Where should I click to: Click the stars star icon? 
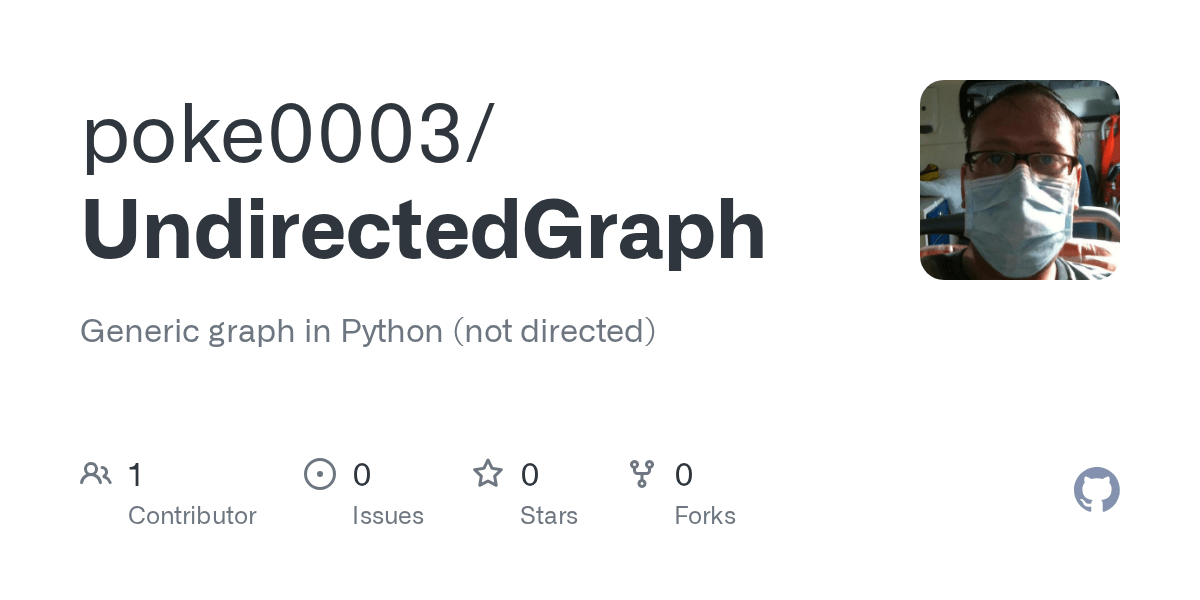coord(488,473)
